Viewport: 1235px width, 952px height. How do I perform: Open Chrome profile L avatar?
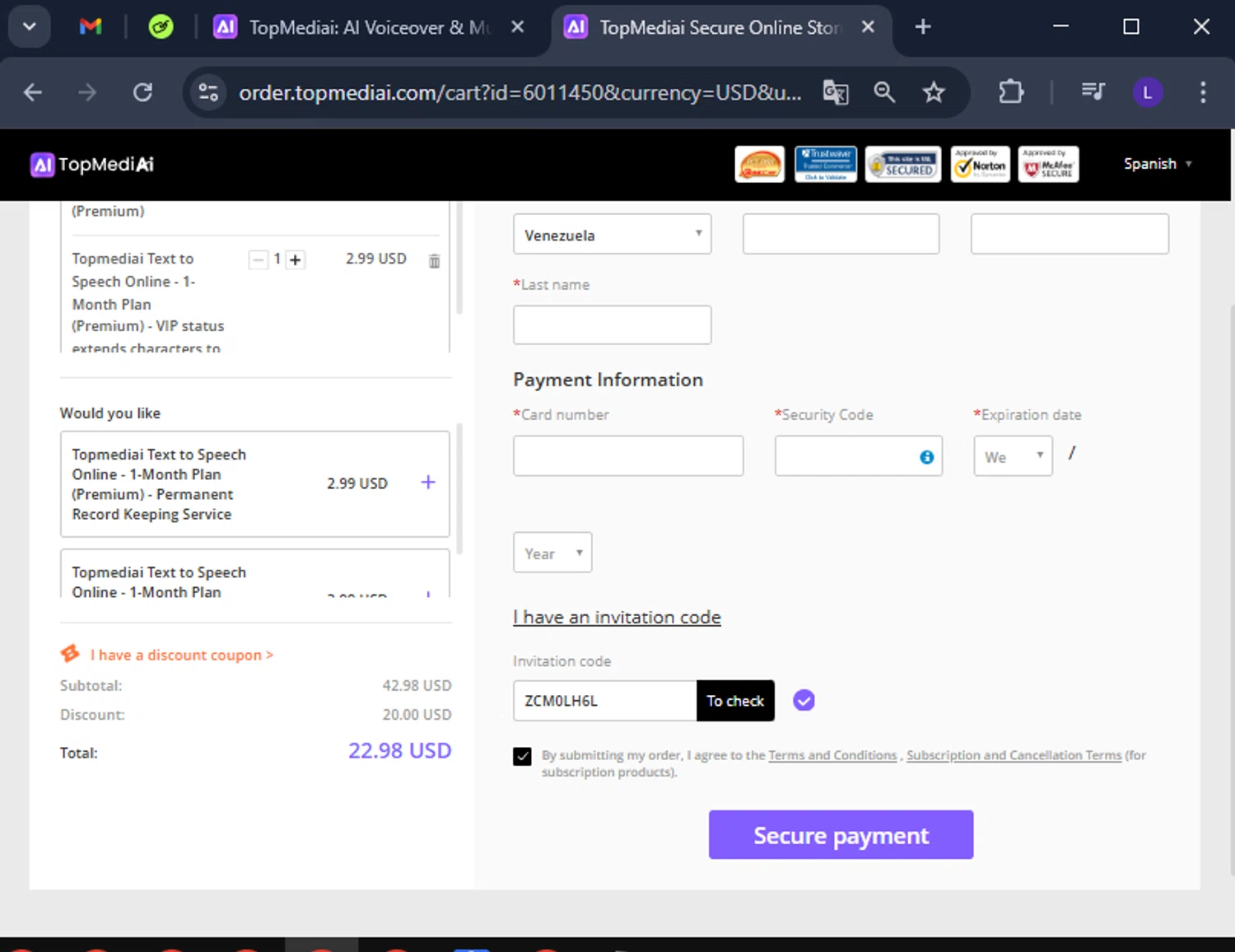(x=1148, y=92)
